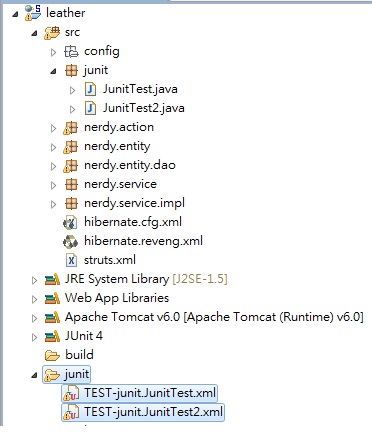Collapse the junit folder at bottom

[x=34, y=375]
